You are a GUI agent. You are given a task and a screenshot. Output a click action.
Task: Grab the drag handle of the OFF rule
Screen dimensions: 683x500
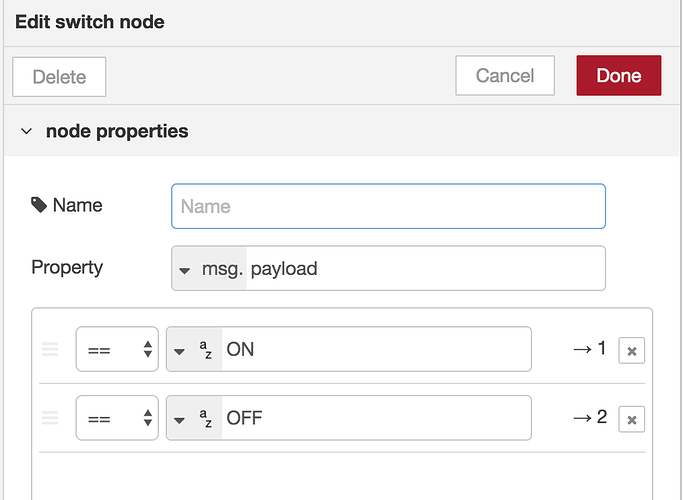pyautogui.click(x=50, y=418)
